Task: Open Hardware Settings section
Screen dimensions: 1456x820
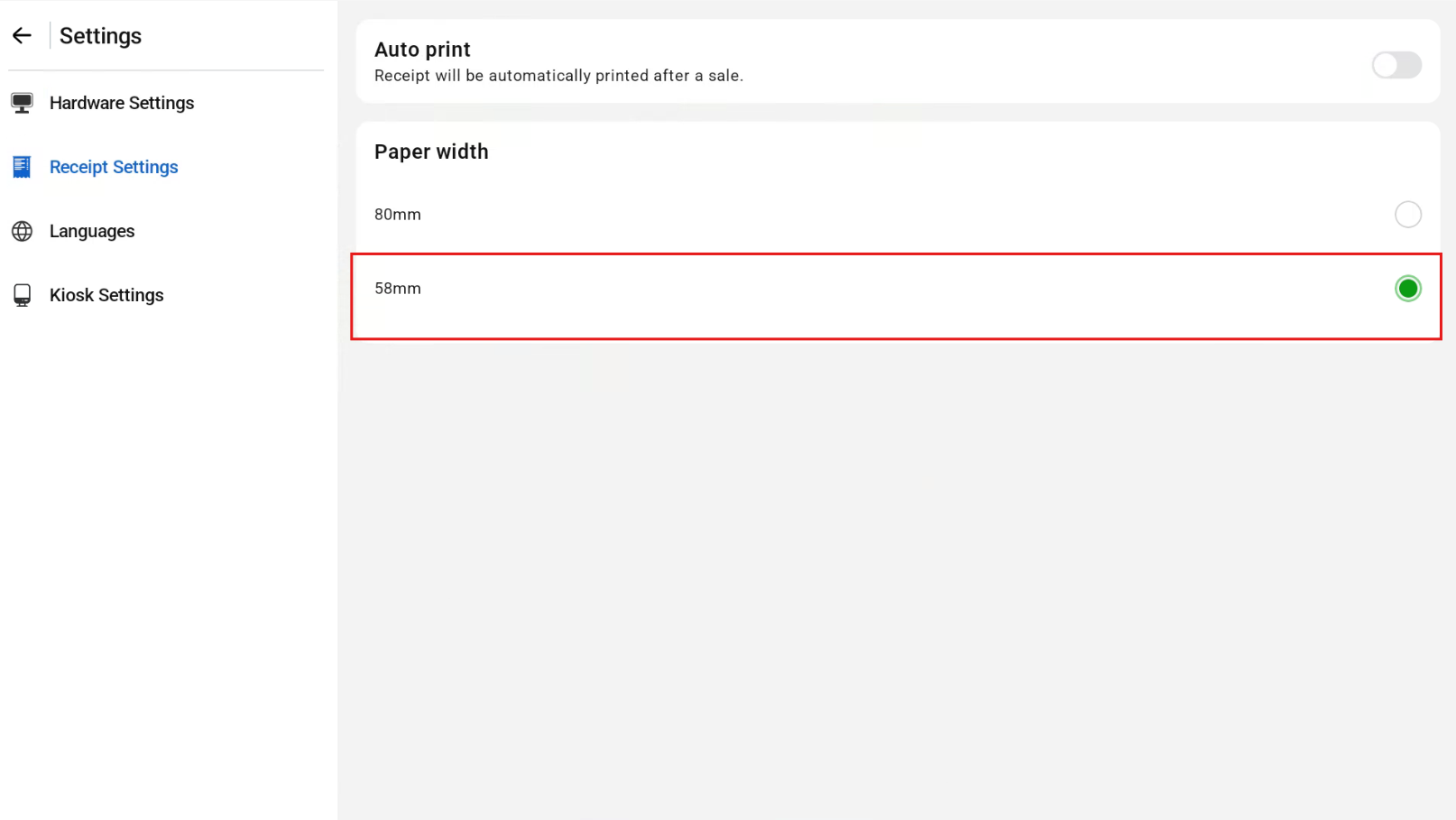Action: tap(122, 103)
